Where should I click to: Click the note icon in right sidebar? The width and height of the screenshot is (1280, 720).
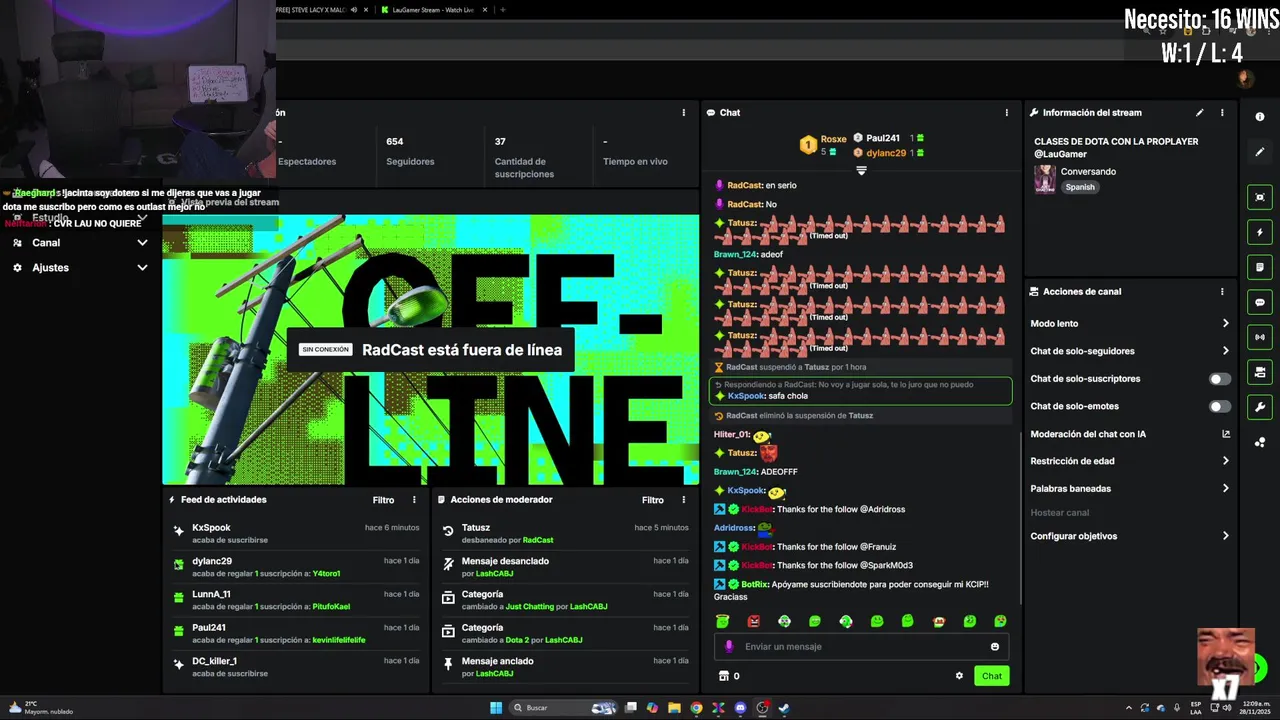point(1259,267)
